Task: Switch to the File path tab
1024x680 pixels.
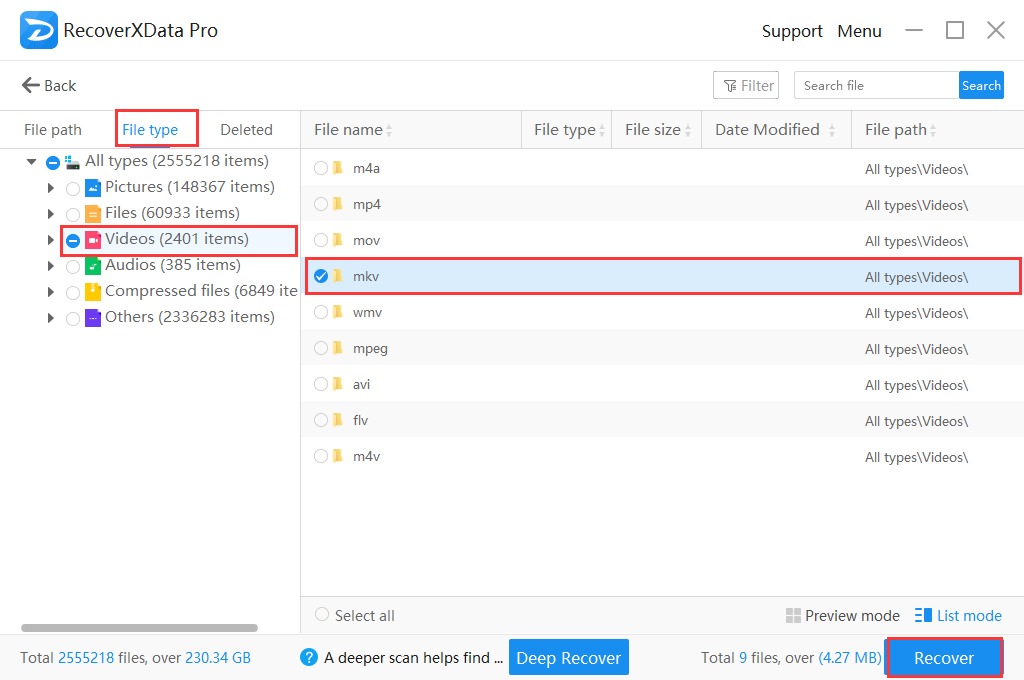Action: (53, 130)
